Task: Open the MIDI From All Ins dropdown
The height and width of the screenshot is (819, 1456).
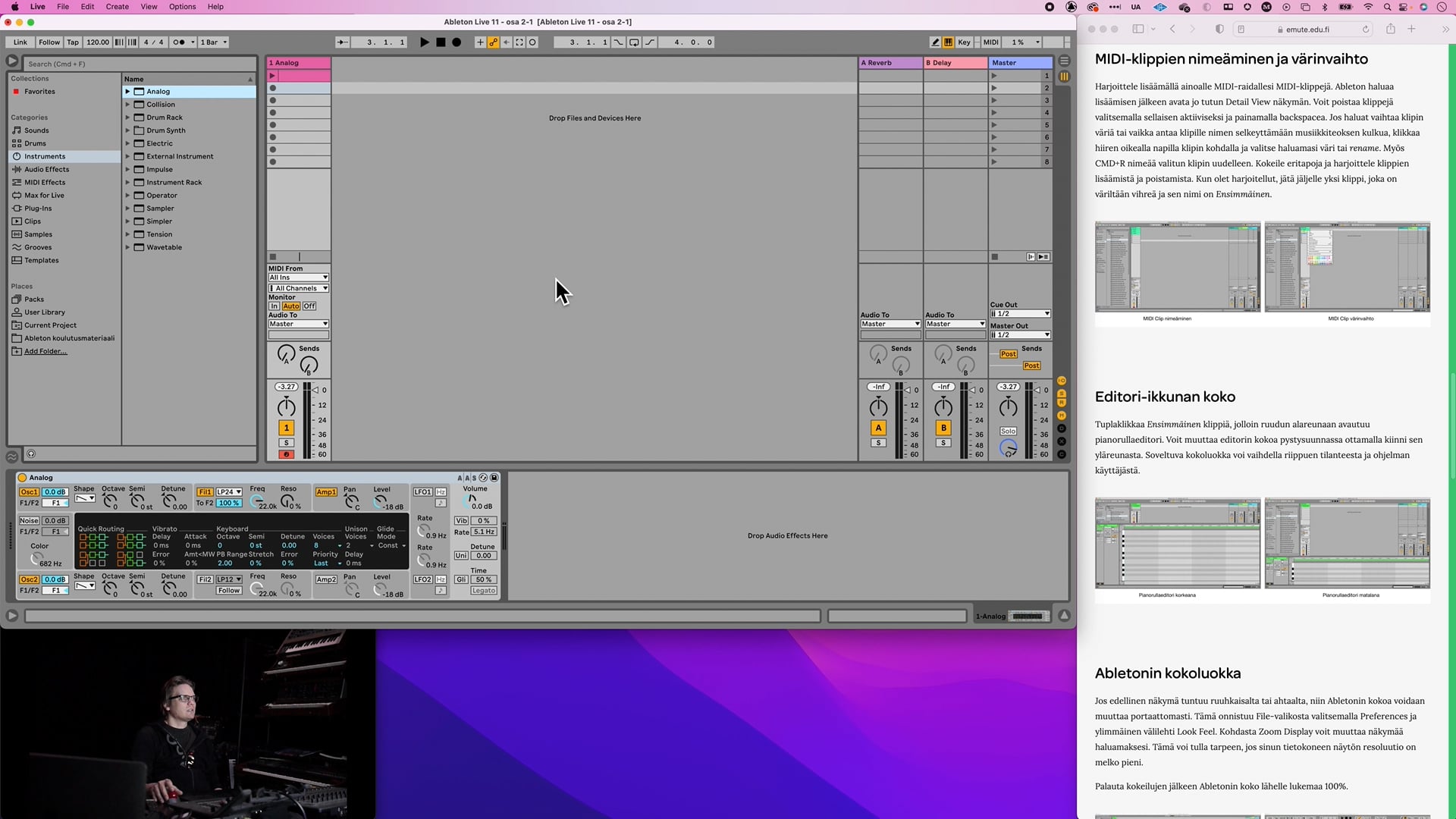Action: pyautogui.click(x=298, y=278)
